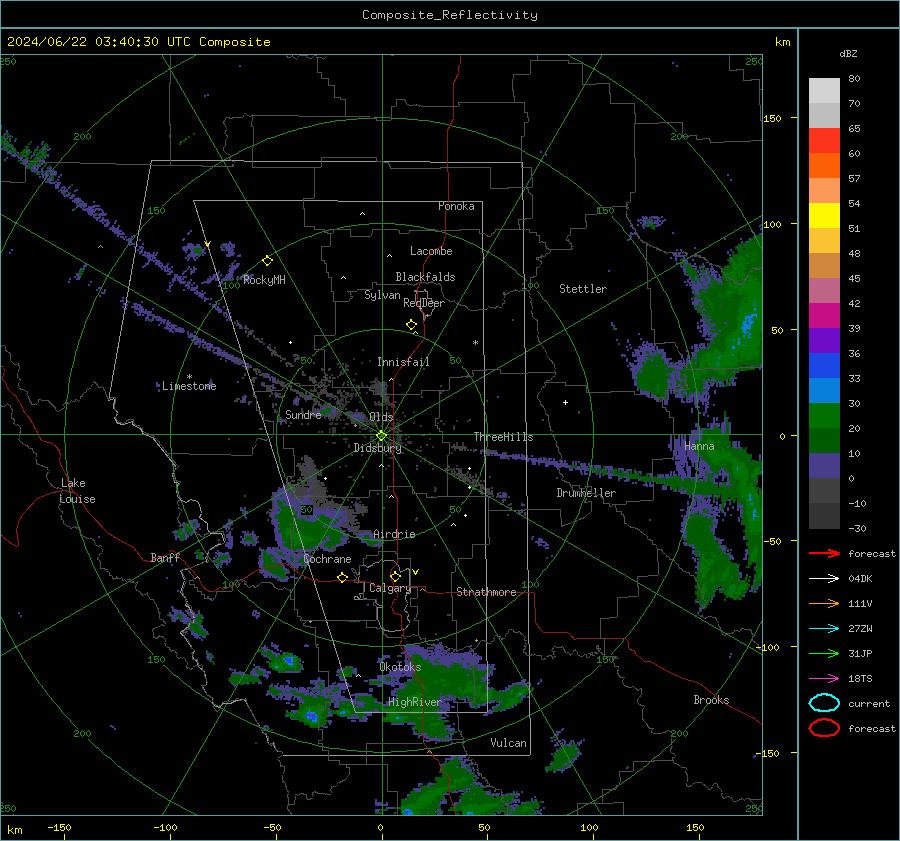The height and width of the screenshot is (841, 900).
Task: Select the cyan 27ZW arrow legend icon
Action: tap(824, 629)
